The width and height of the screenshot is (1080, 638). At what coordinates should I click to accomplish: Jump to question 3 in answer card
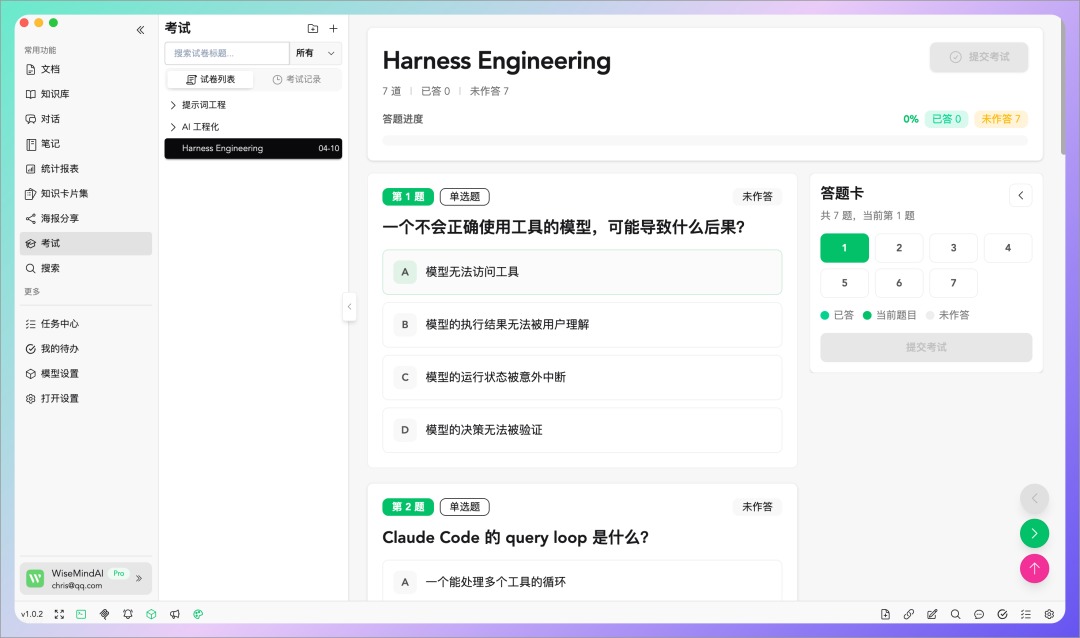click(x=953, y=248)
